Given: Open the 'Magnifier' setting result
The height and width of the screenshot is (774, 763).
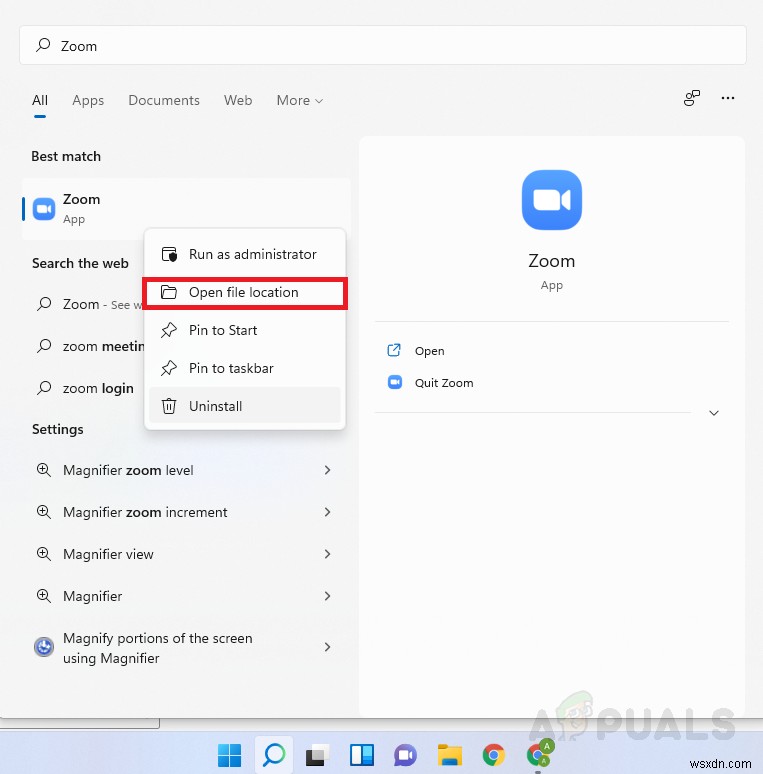Looking at the screenshot, I should coord(186,596).
